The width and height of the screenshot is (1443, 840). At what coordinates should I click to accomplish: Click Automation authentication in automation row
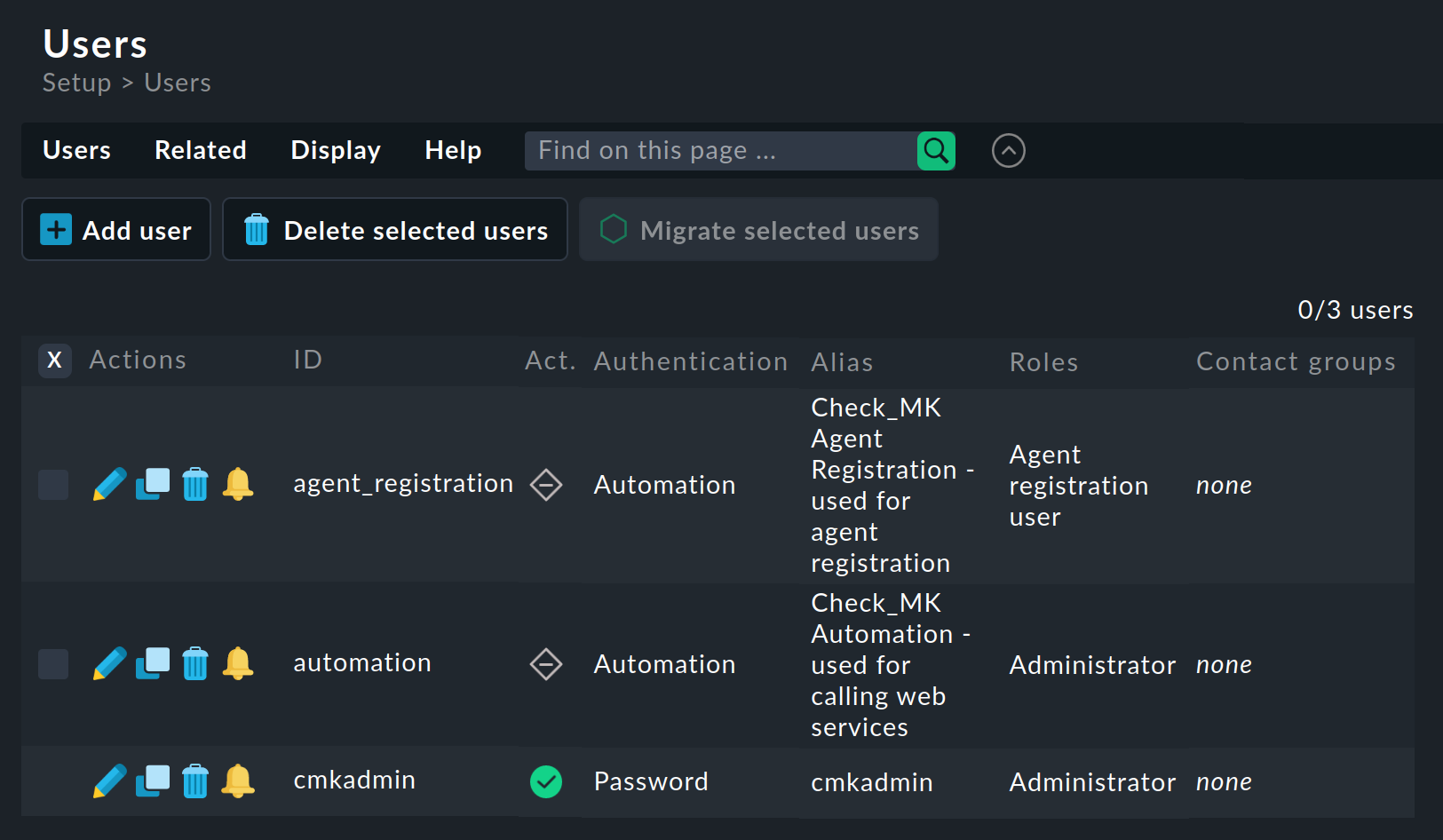pyautogui.click(x=664, y=664)
